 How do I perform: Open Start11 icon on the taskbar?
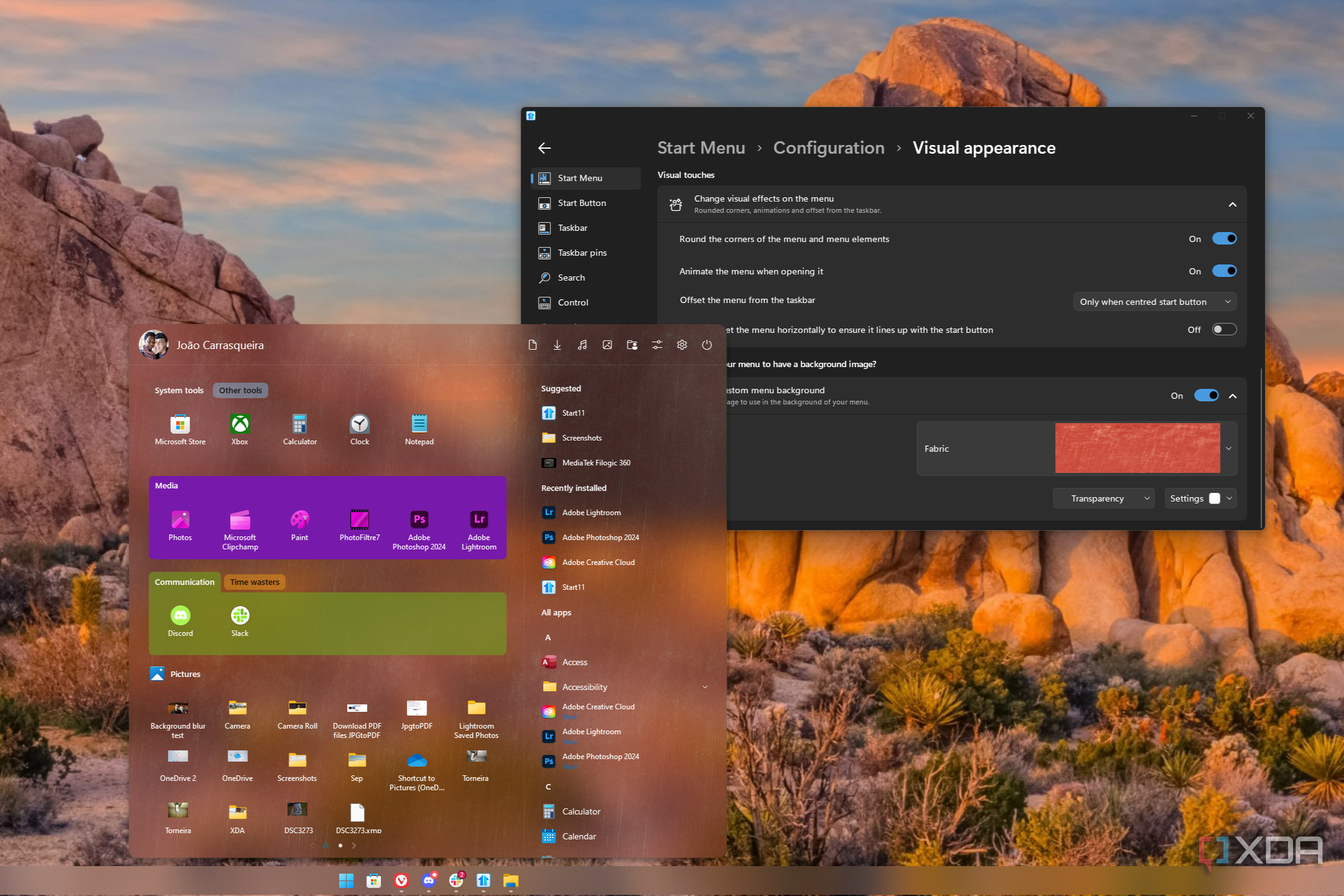[483, 880]
